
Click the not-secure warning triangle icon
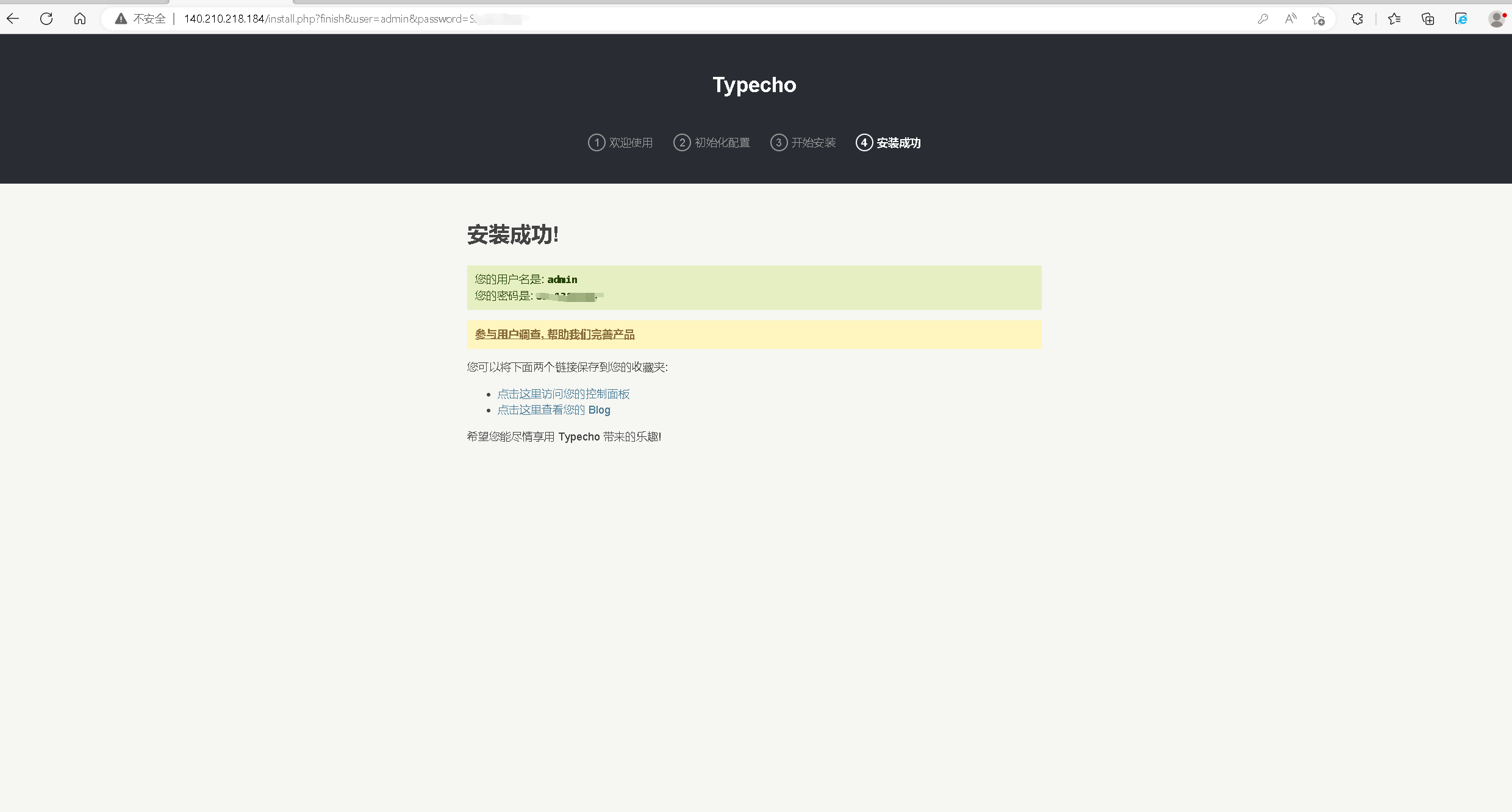point(121,19)
